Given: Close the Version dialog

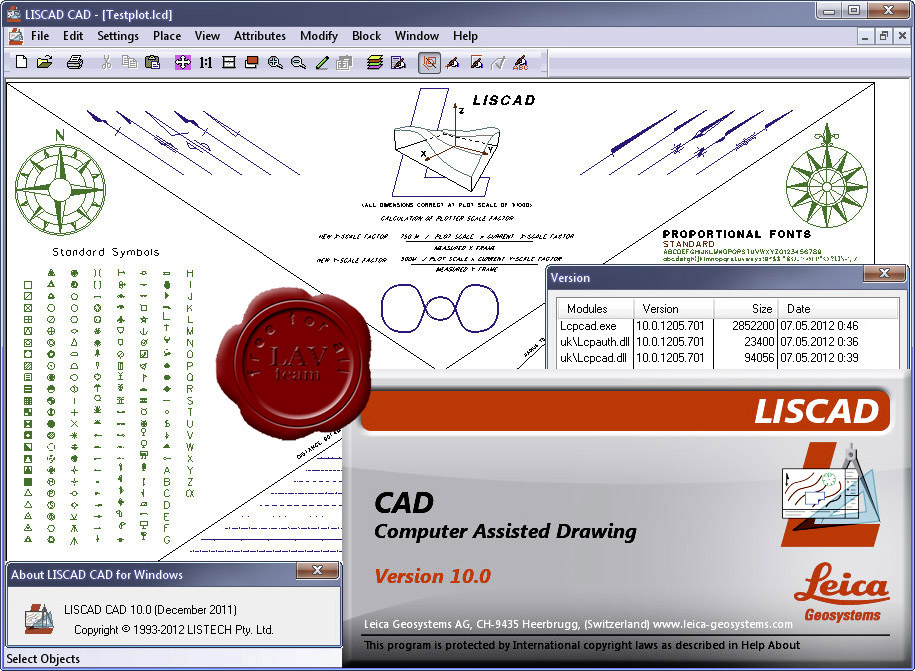Looking at the screenshot, I should pyautogui.click(x=884, y=273).
